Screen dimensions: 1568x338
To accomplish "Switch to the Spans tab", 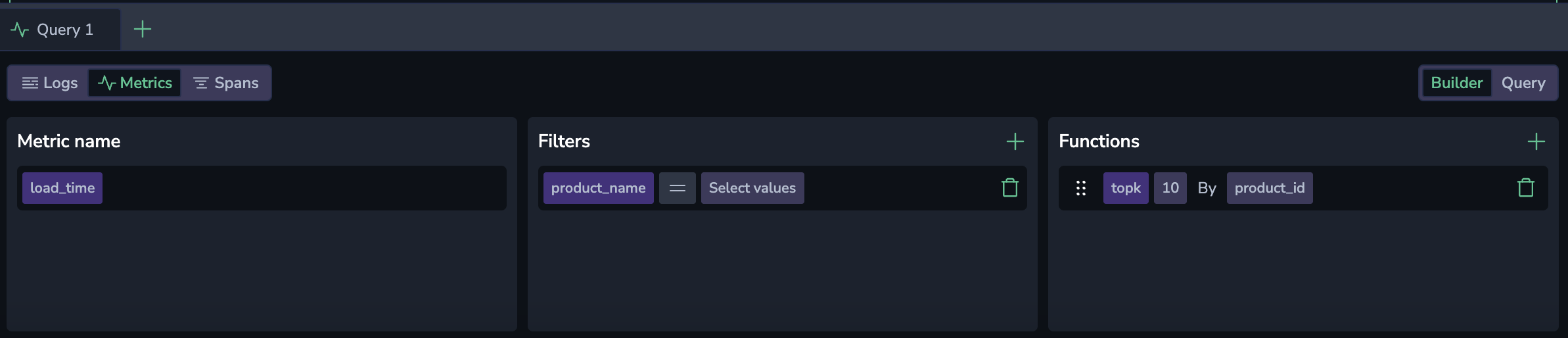I will (226, 83).
